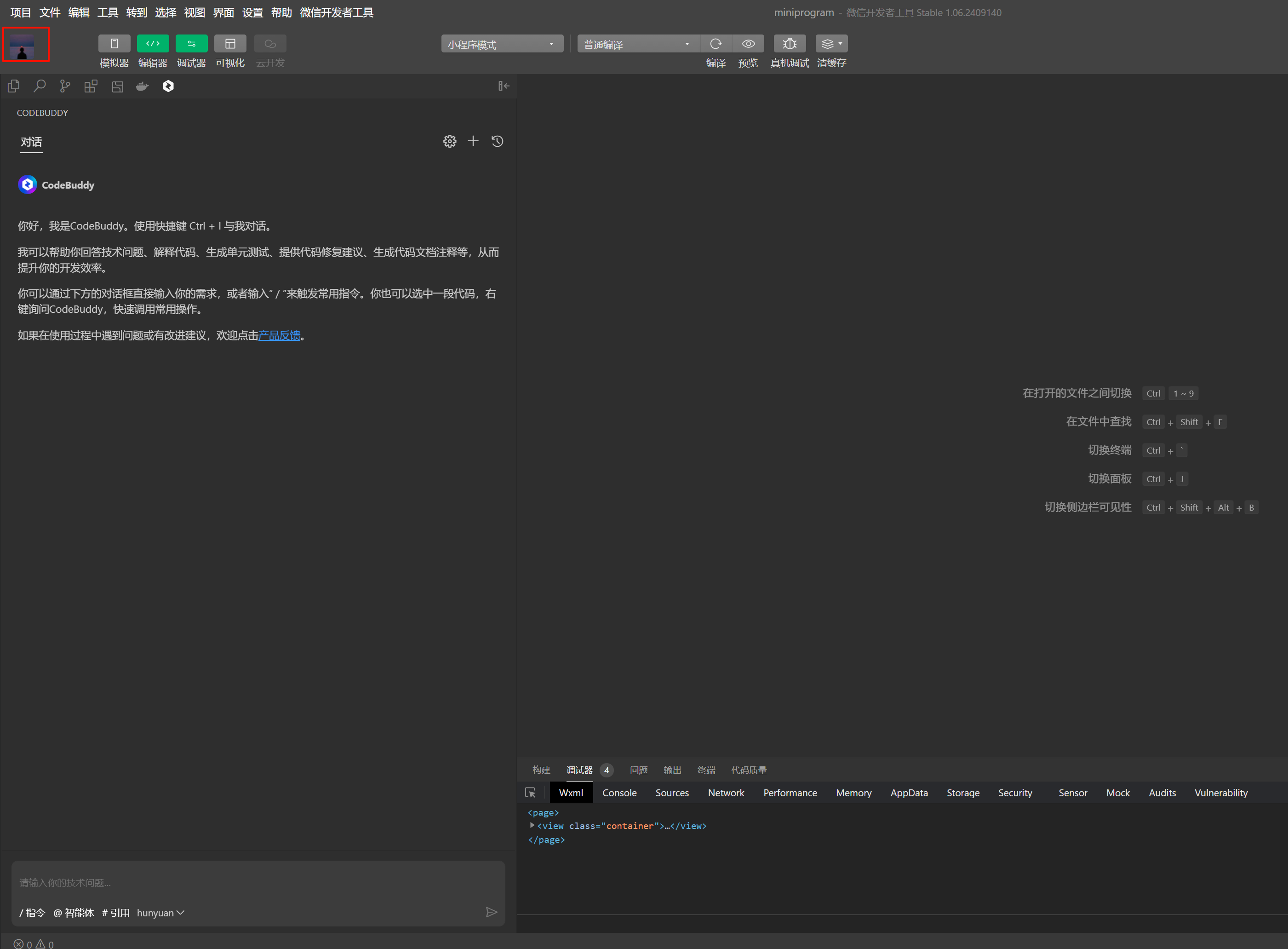Click the send message arrow icon
Image resolution: width=1288 pixels, height=949 pixels.
coord(492,912)
